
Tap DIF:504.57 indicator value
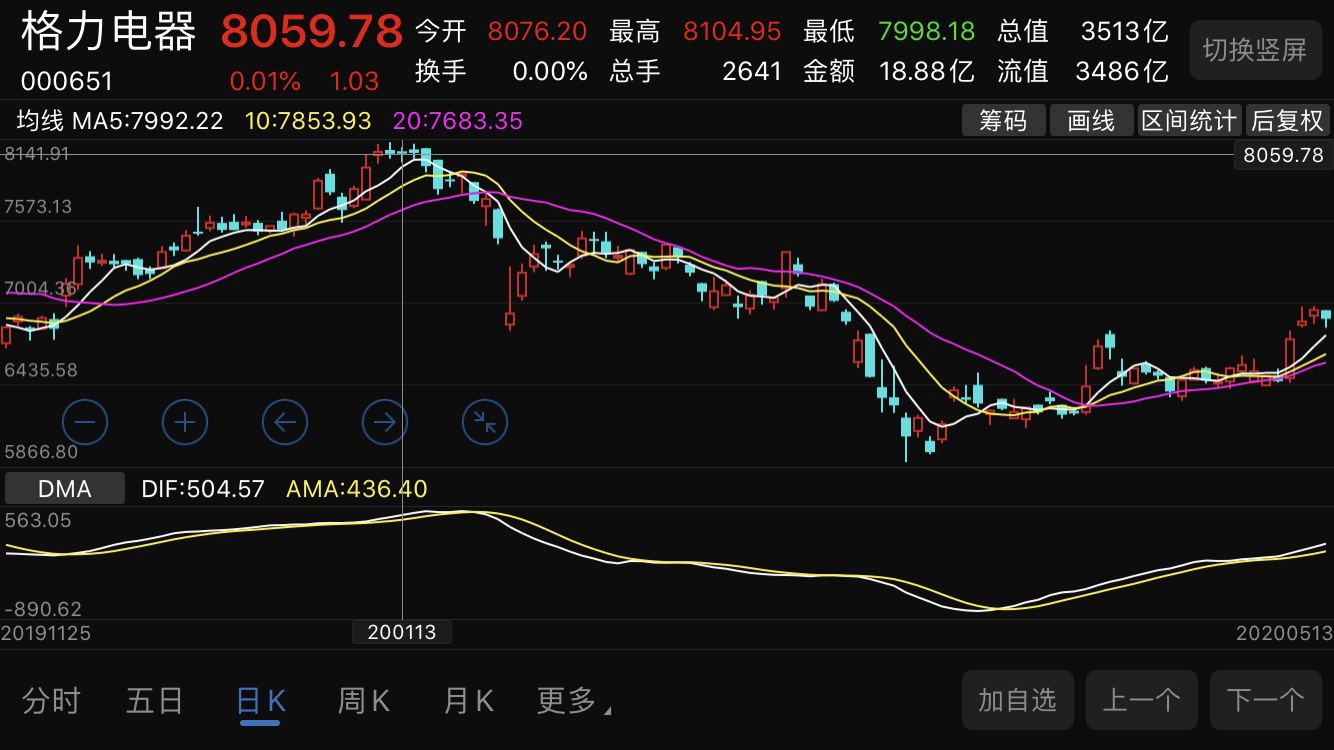[203, 489]
